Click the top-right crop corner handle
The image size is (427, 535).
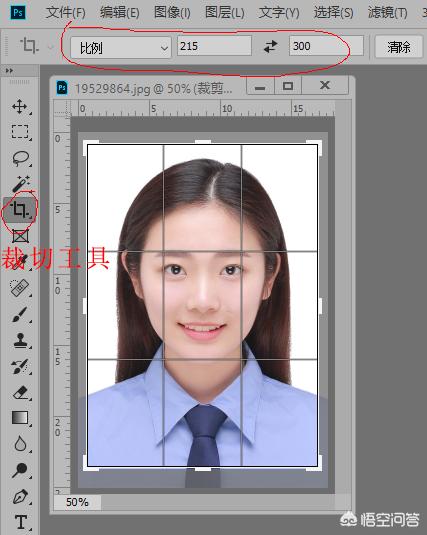click(317, 145)
